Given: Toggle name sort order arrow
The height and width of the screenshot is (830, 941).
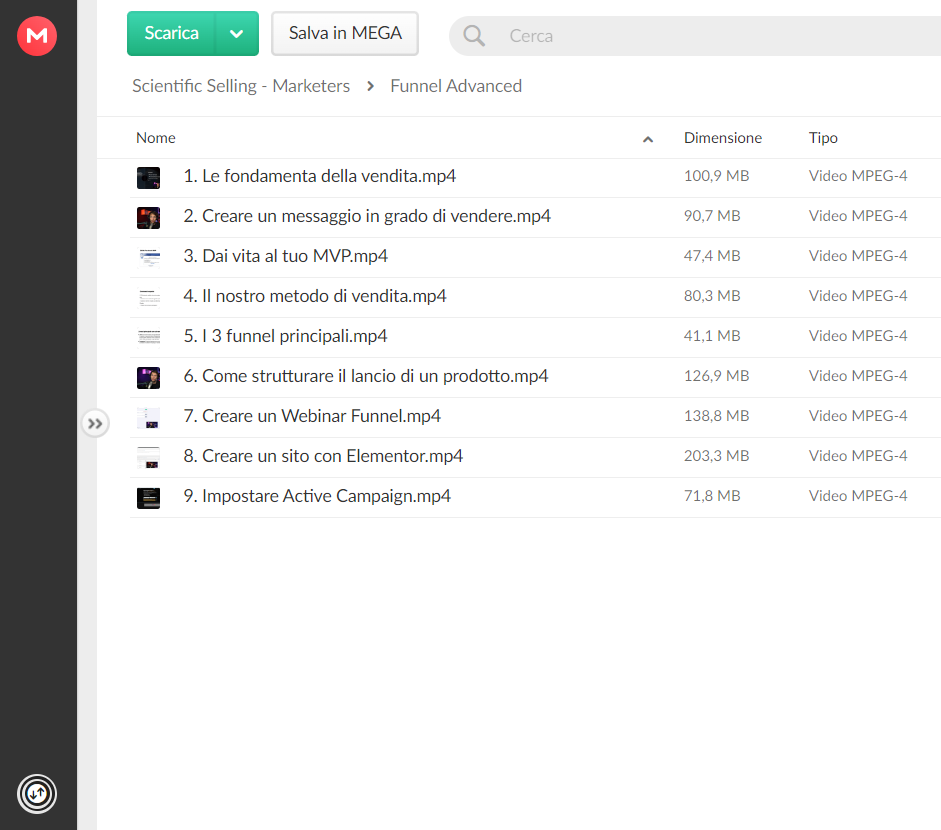Looking at the screenshot, I should [x=648, y=139].
